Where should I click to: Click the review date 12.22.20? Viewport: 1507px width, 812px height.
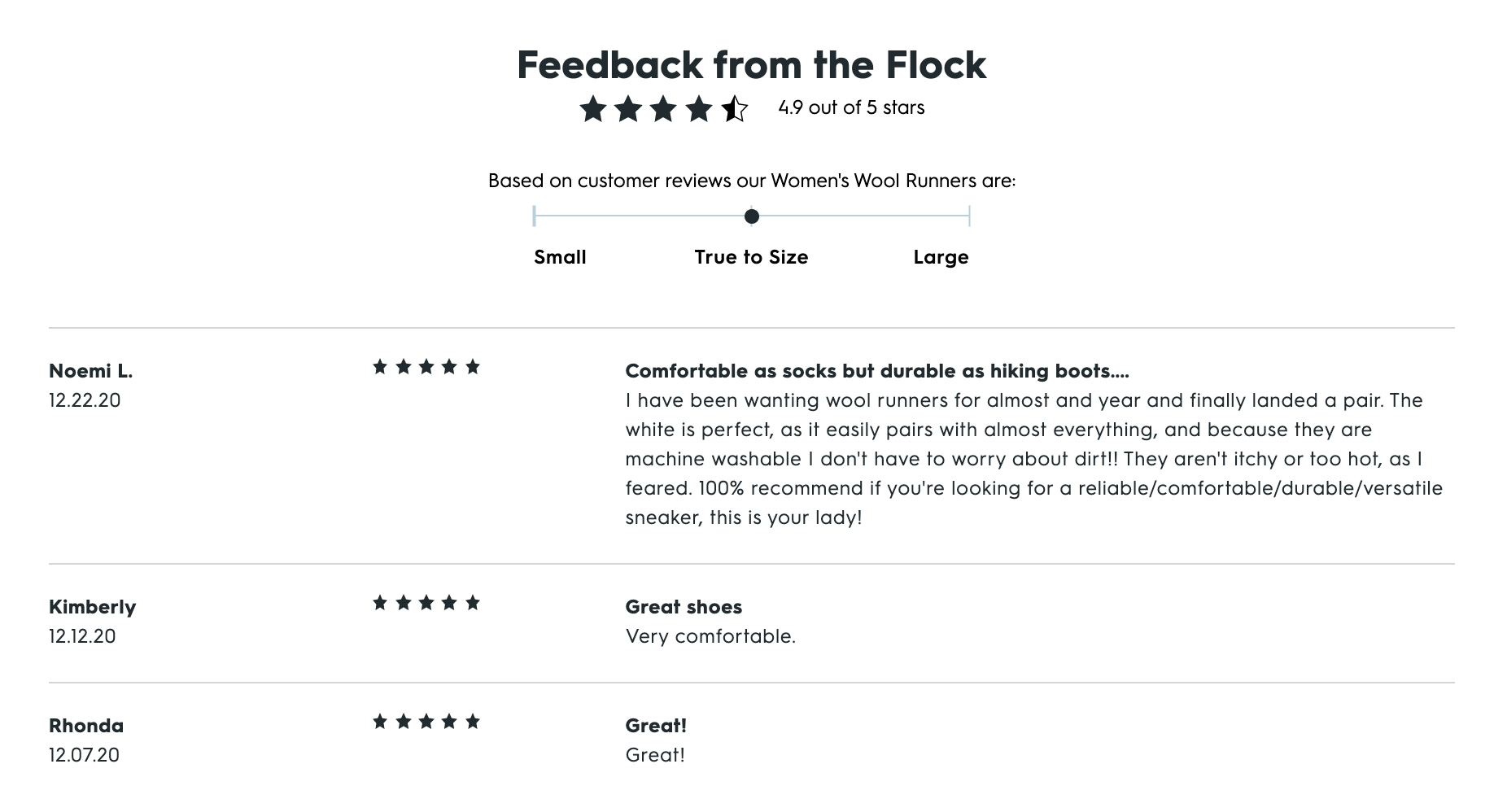[85, 400]
